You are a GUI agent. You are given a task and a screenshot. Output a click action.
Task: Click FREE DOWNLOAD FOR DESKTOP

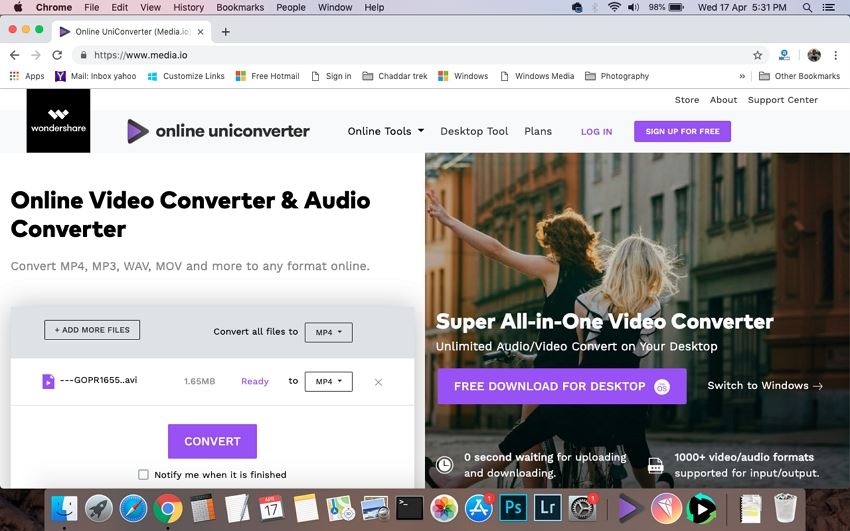[x=562, y=386]
